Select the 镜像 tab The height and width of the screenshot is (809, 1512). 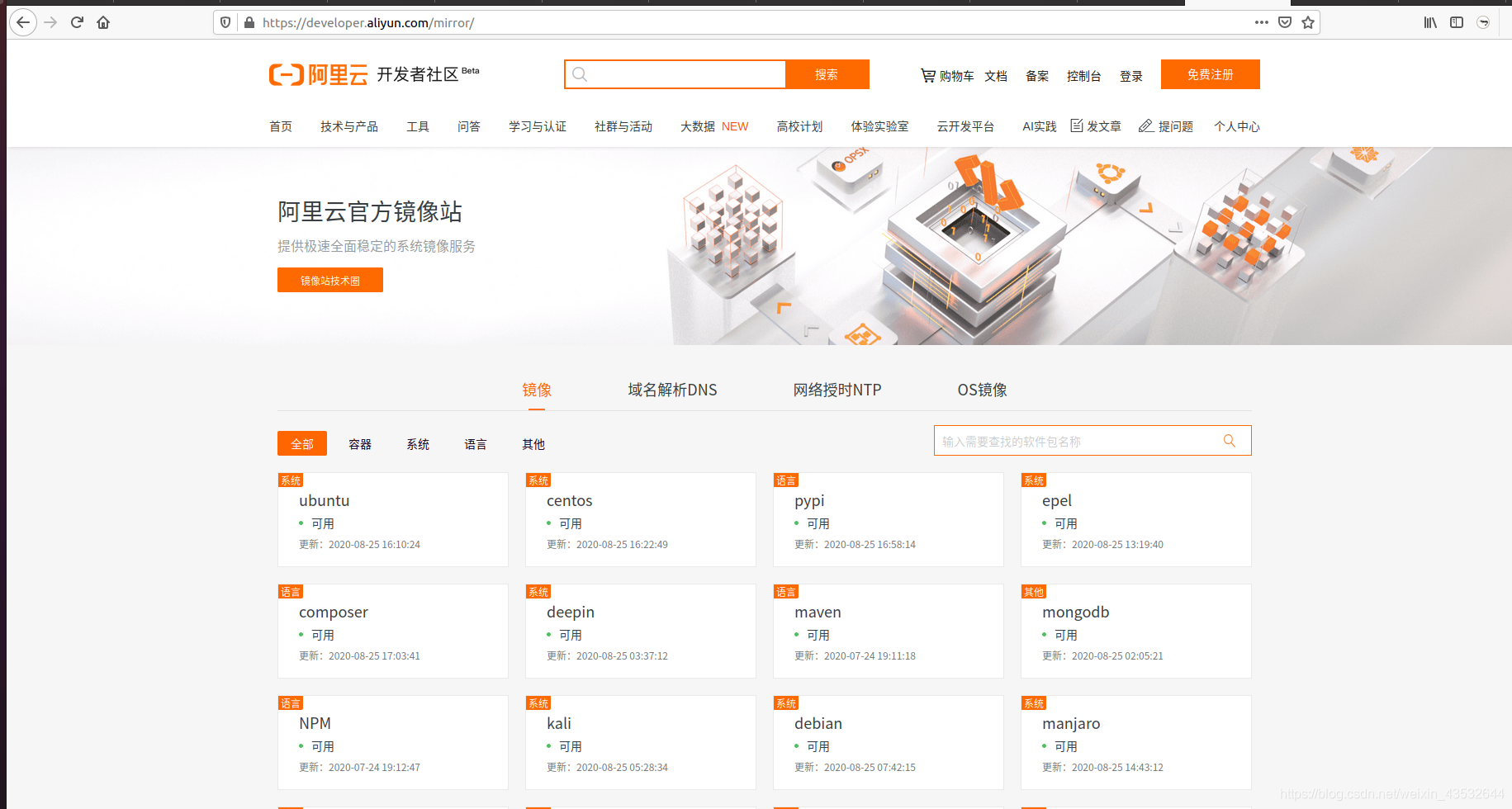click(x=537, y=390)
